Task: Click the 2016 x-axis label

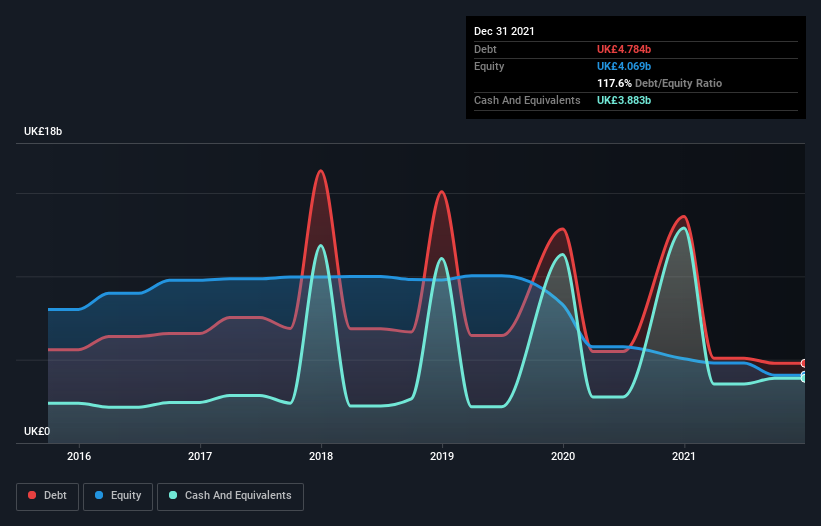Action: tap(79, 456)
